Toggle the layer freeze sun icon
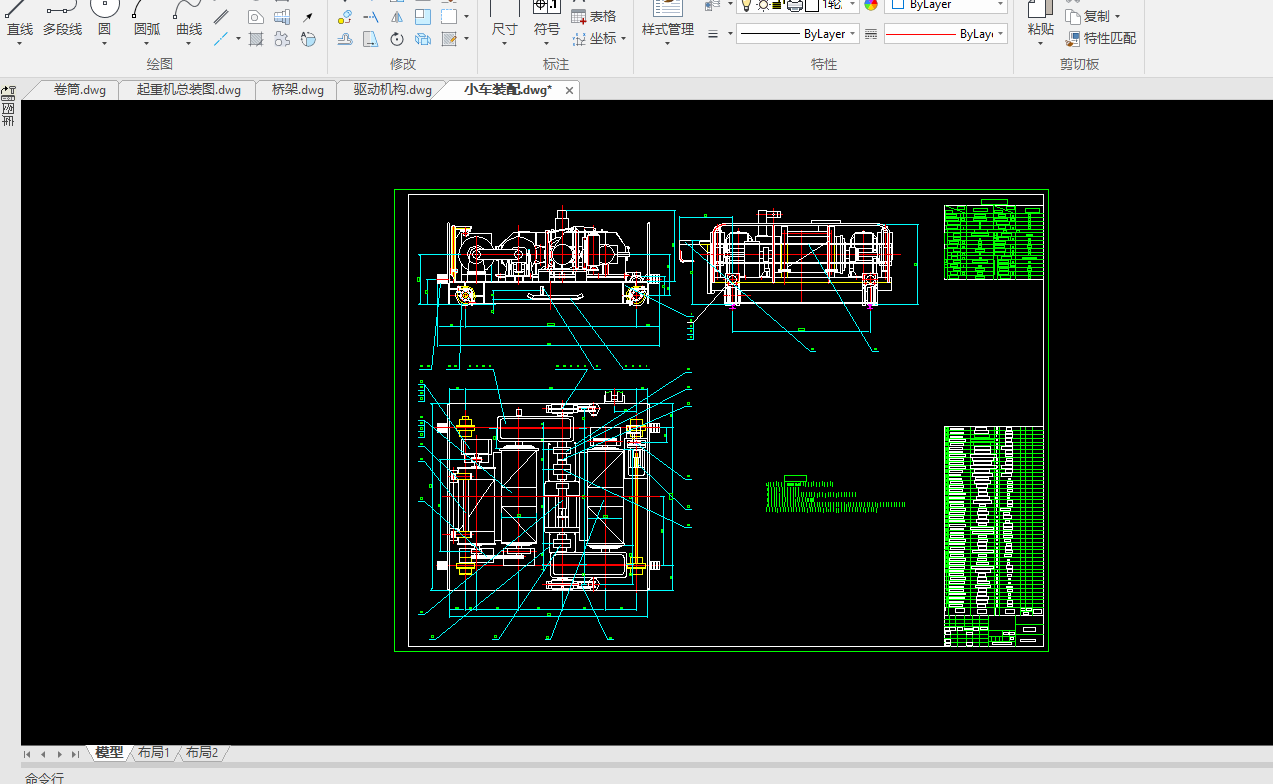 point(764,5)
